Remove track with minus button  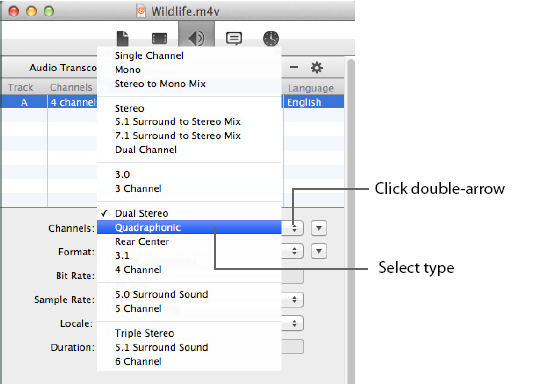294,67
